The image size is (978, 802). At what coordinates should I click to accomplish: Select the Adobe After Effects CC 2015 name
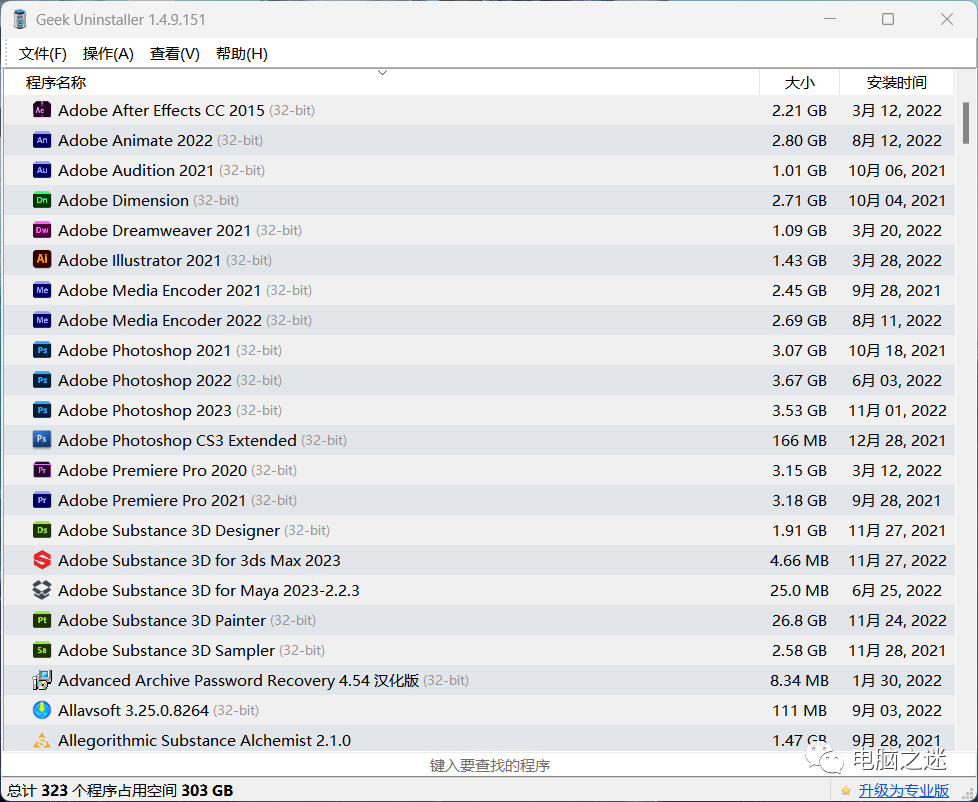[x=161, y=110]
